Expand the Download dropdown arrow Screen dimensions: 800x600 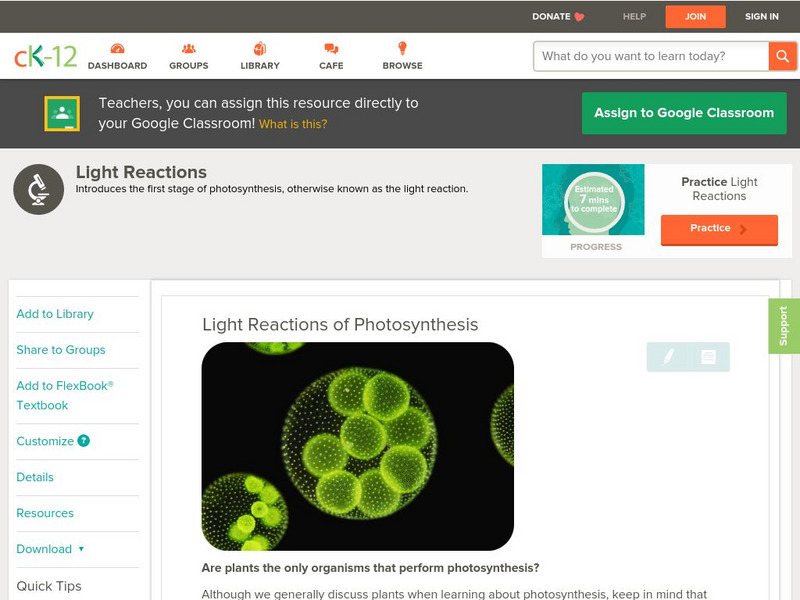pyautogui.click(x=81, y=549)
